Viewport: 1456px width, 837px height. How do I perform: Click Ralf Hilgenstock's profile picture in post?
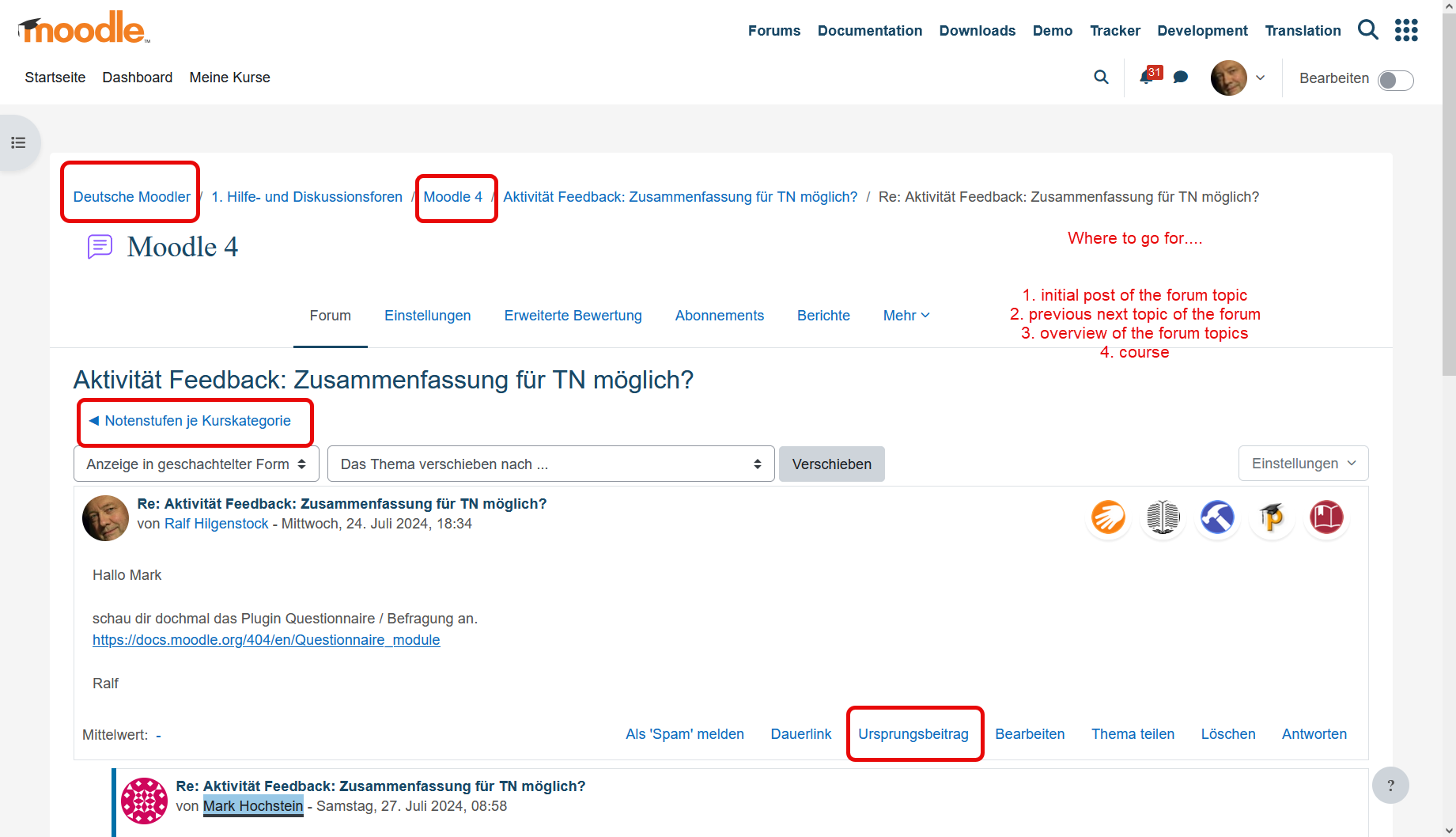105,518
